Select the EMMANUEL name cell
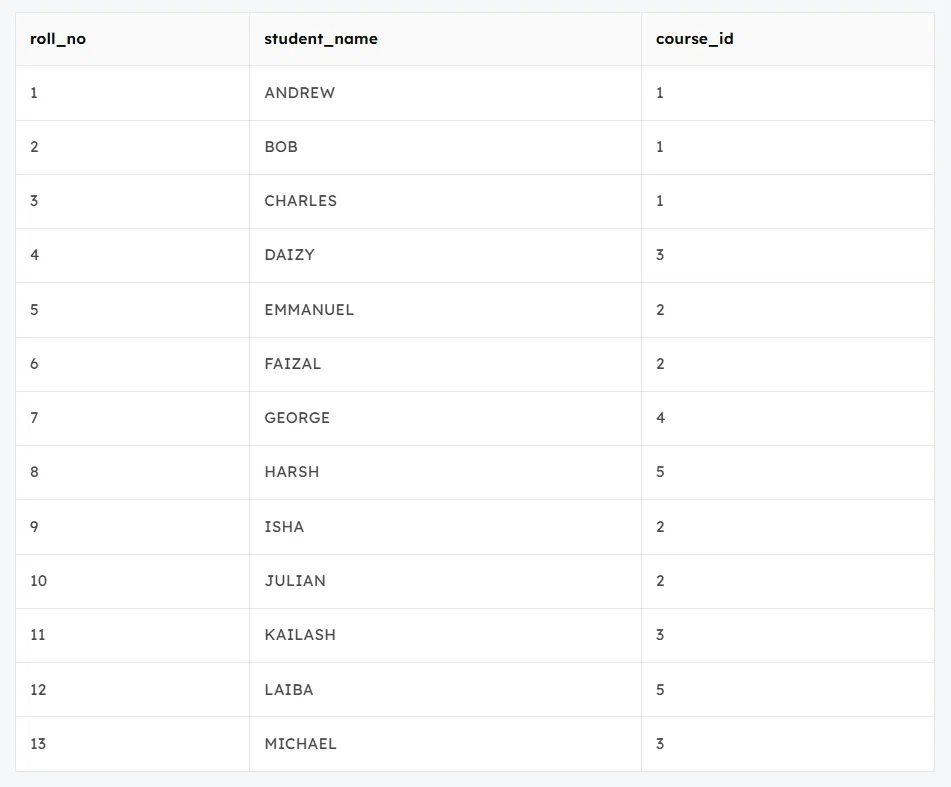This screenshot has height=787, width=951. pos(309,310)
